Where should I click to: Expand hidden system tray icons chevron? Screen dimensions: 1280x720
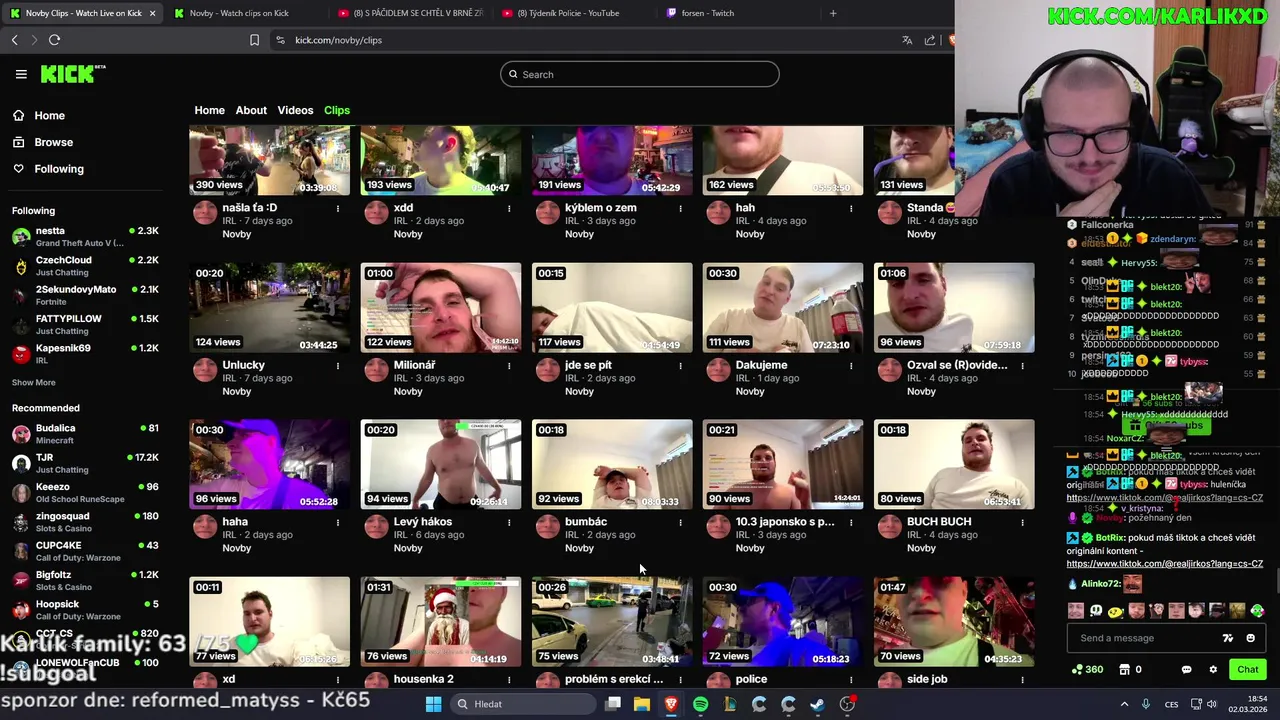click(1124, 704)
